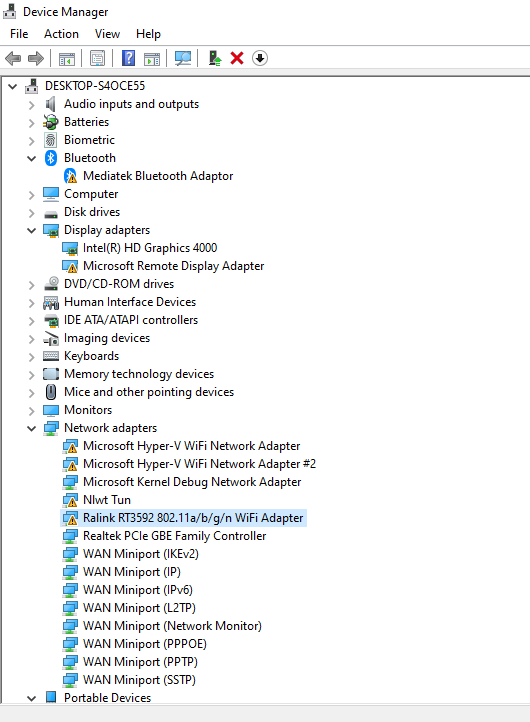Select Microsoft Remote Display Adapter
Viewport: 530px width, 722px height.
(174, 266)
